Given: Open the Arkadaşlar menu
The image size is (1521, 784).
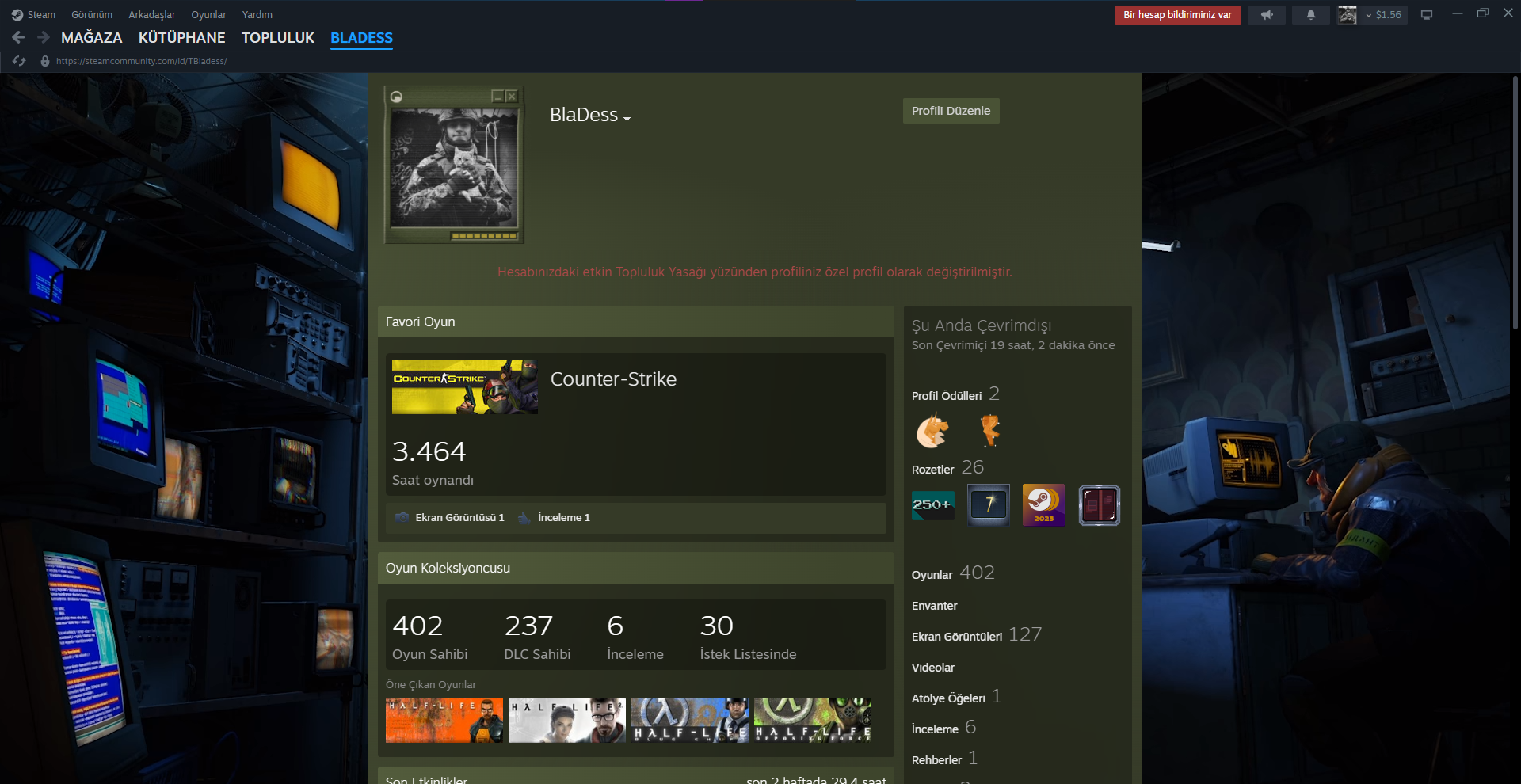Looking at the screenshot, I should [152, 15].
